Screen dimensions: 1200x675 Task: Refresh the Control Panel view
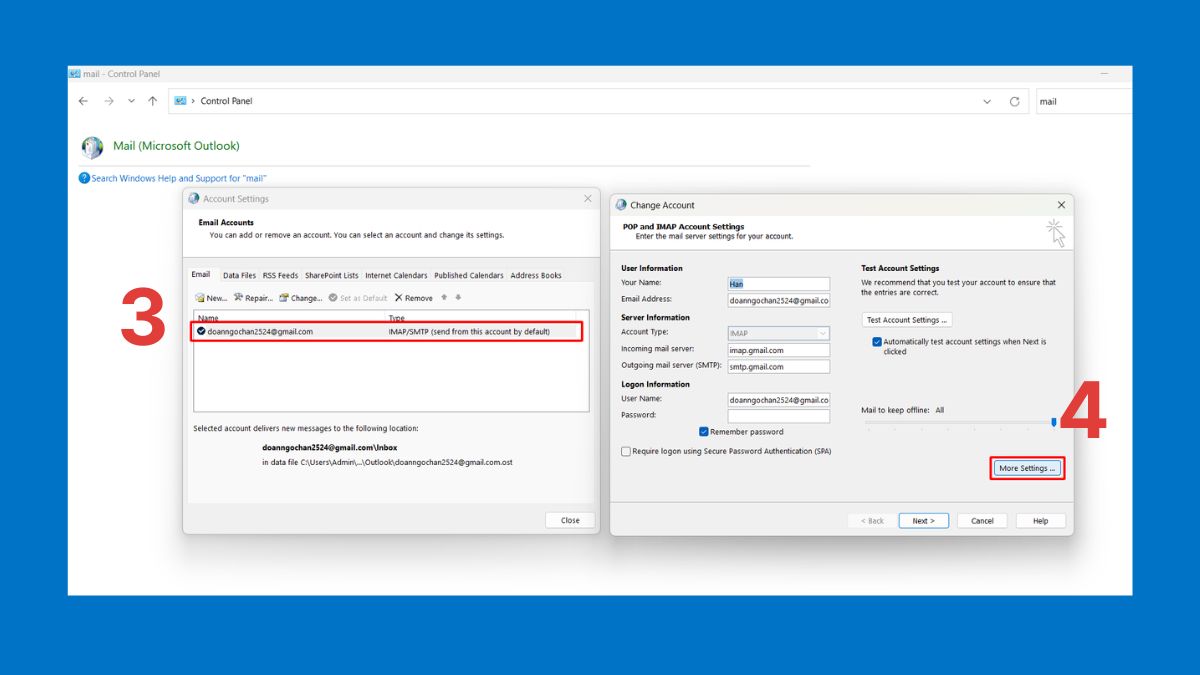coord(1015,101)
